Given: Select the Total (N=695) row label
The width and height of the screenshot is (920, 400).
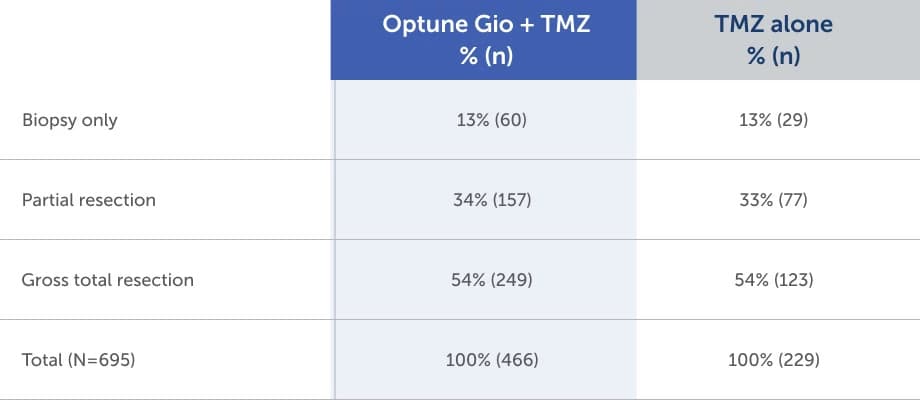Looking at the screenshot, I should pos(78,360).
